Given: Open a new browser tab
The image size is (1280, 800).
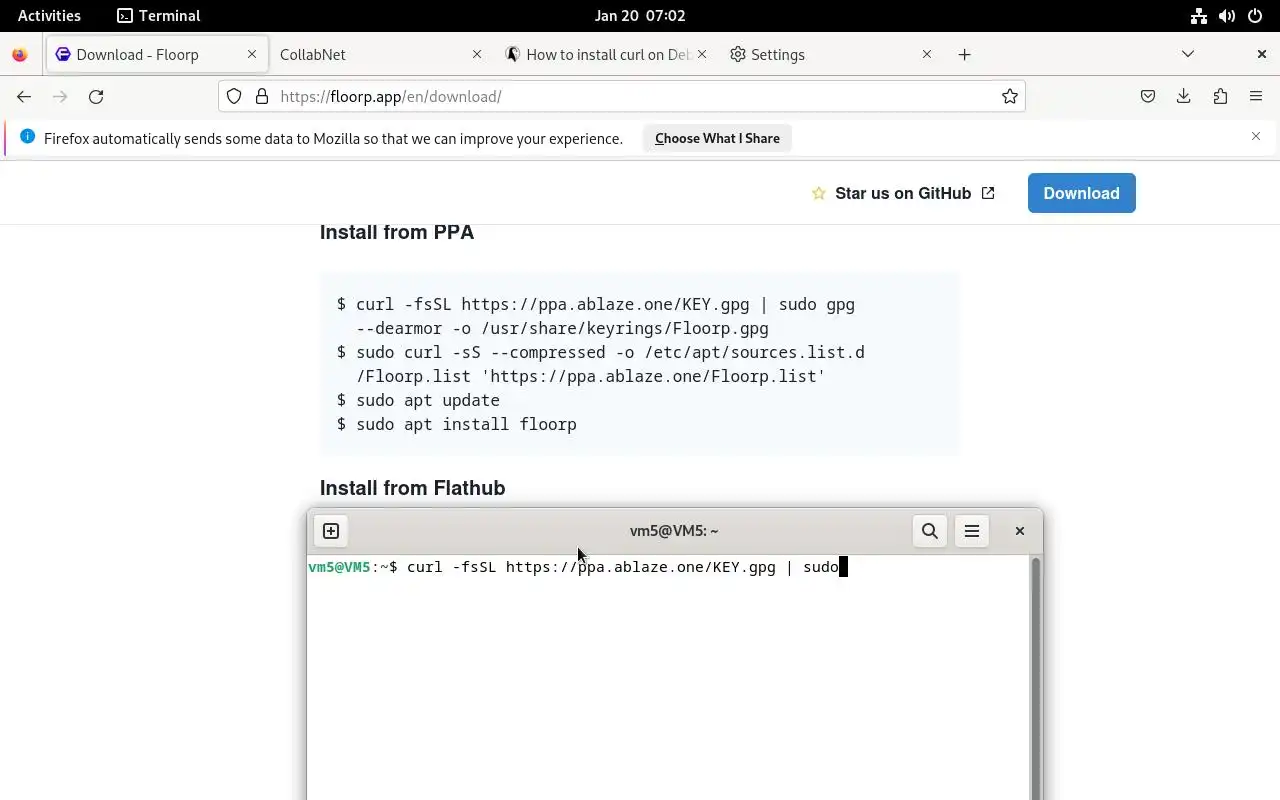Looking at the screenshot, I should [x=964, y=55].
